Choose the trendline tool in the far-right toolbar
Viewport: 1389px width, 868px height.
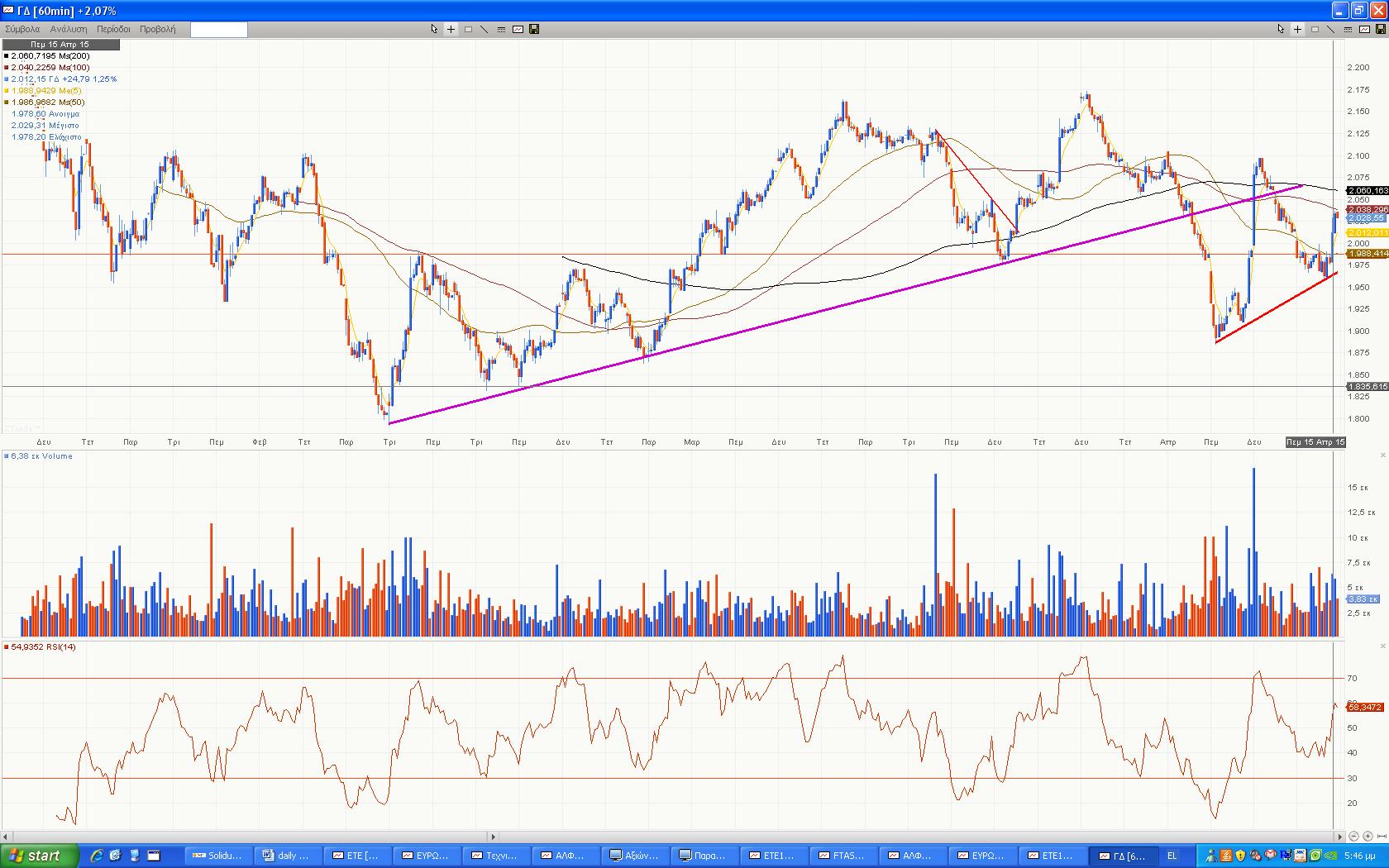point(1331,29)
